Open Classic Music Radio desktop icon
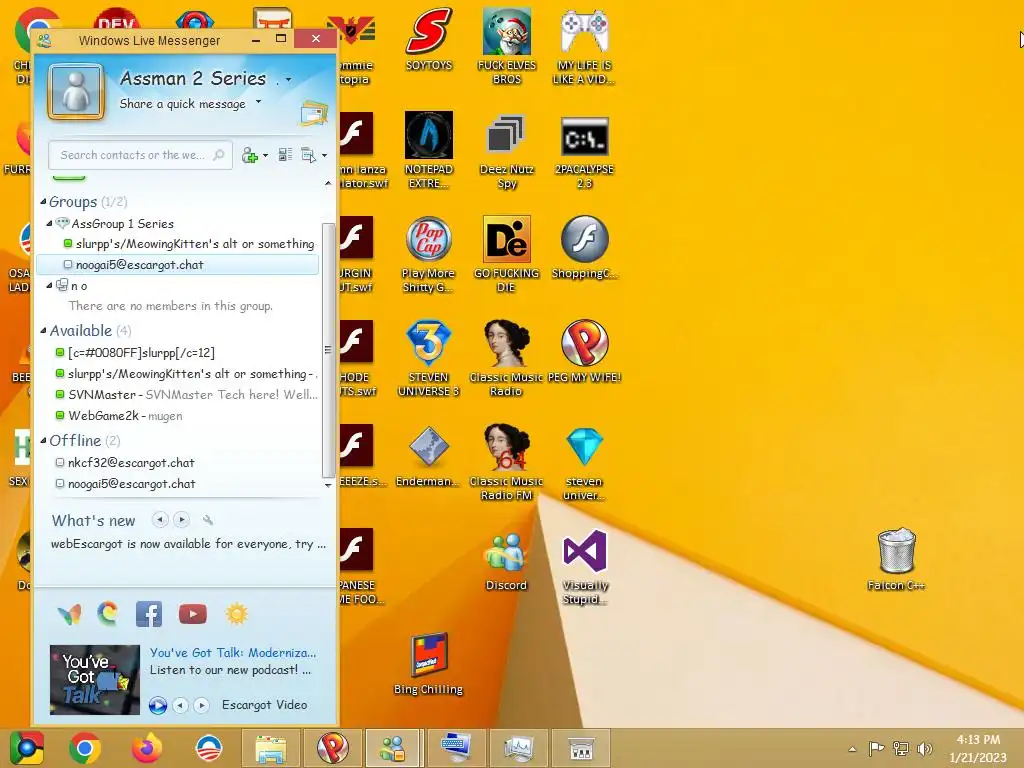Viewport: 1024px width, 768px height. (506, 358)
